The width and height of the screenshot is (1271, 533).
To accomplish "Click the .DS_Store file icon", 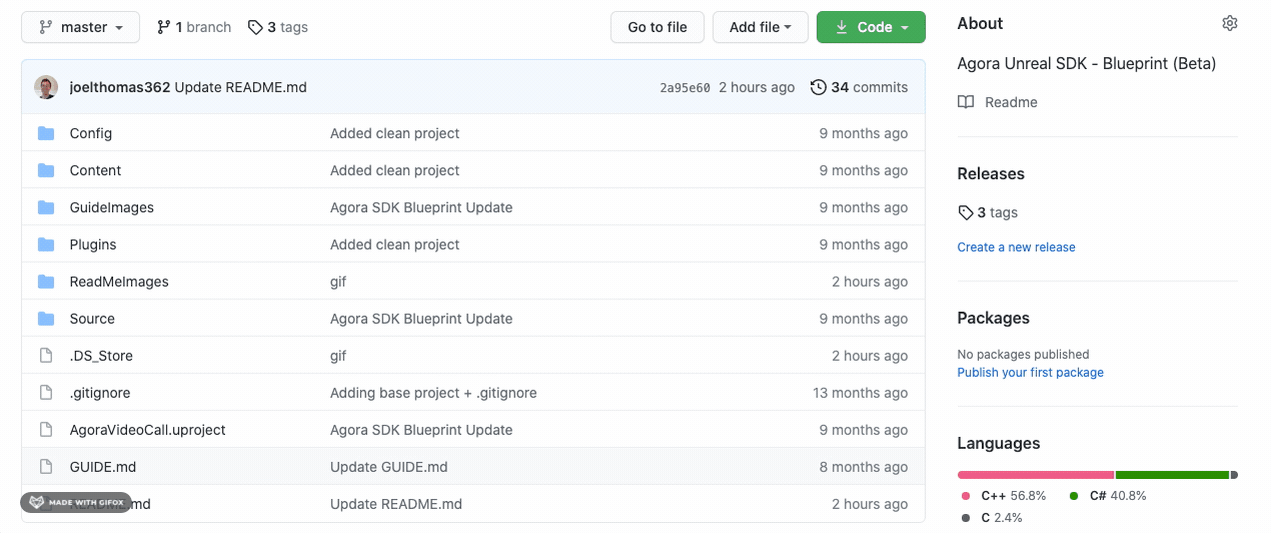I will (x=45, y=355).
